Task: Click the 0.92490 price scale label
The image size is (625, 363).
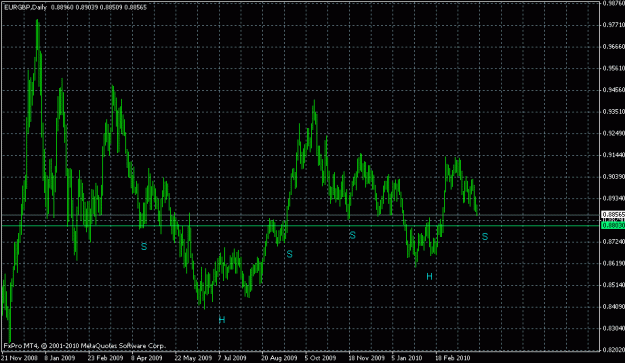Action: click(614, 133)
